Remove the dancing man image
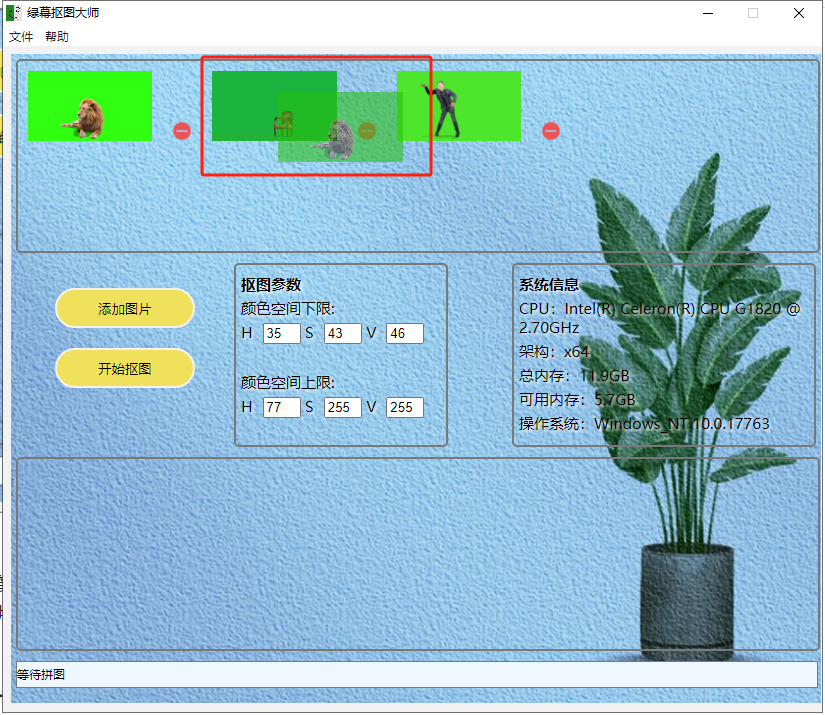The width and height of the screenshot is (825, 715). pyautogui.click(x=551, y=131)
